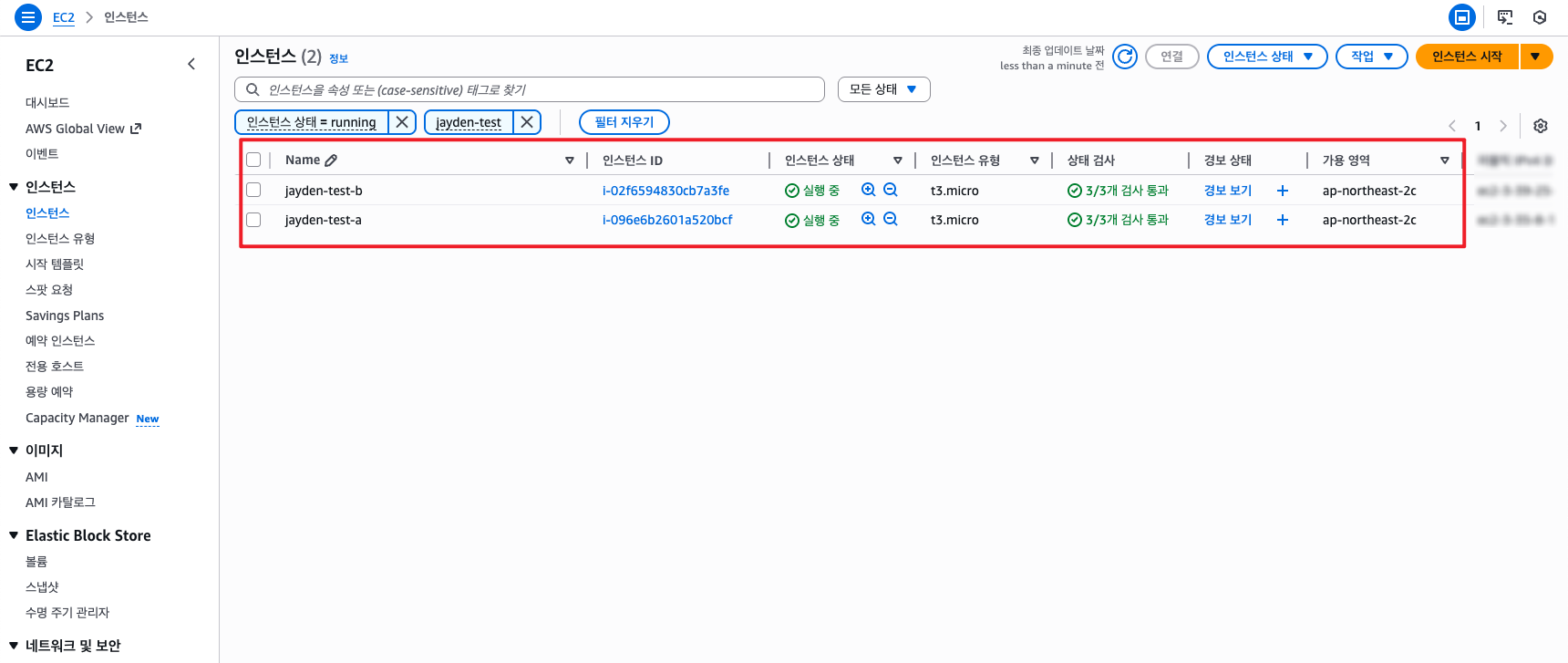Select all instances header checkbox
Viewport: 1568px width, 663px height.
click(x=253, y=160)
